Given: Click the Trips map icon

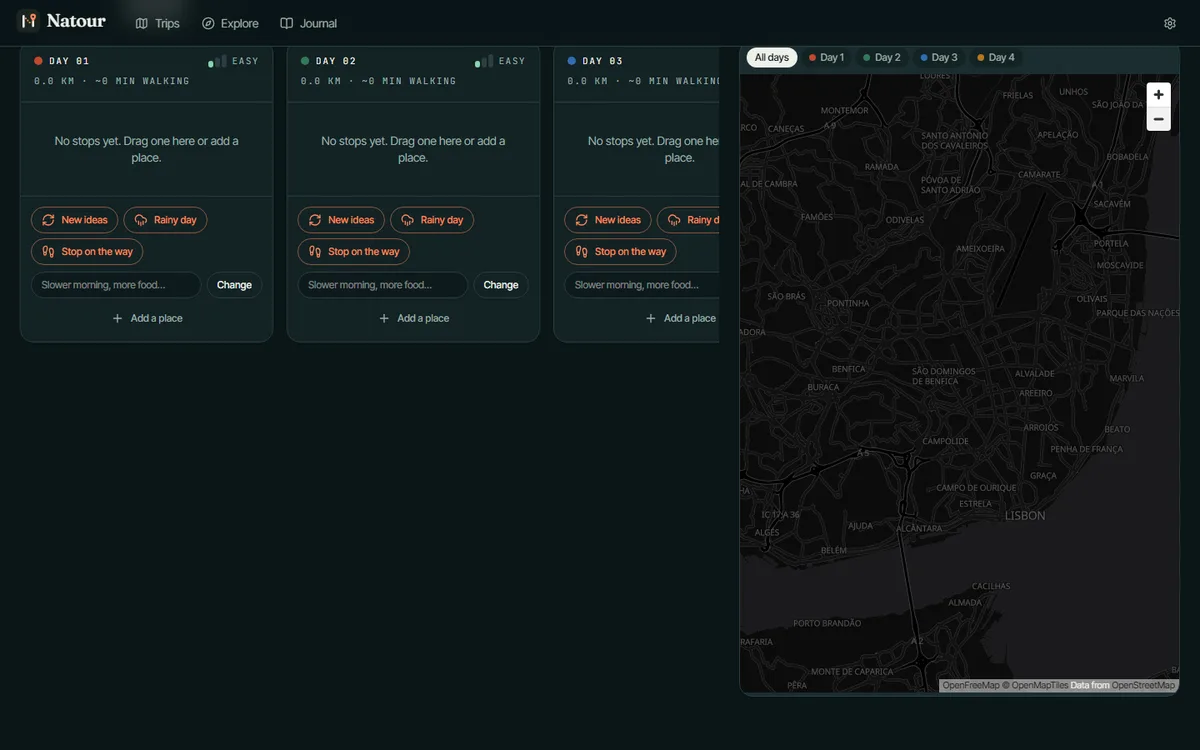Looking at the screenshot, I should (x=142, y=23).
